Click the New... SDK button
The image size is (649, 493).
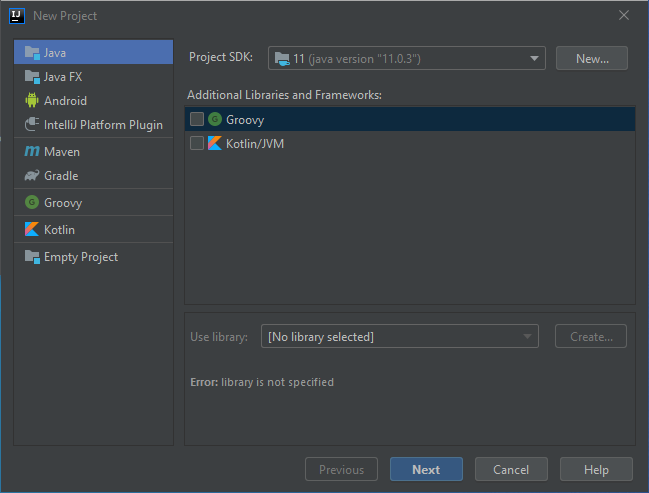[x=592, y=58]
